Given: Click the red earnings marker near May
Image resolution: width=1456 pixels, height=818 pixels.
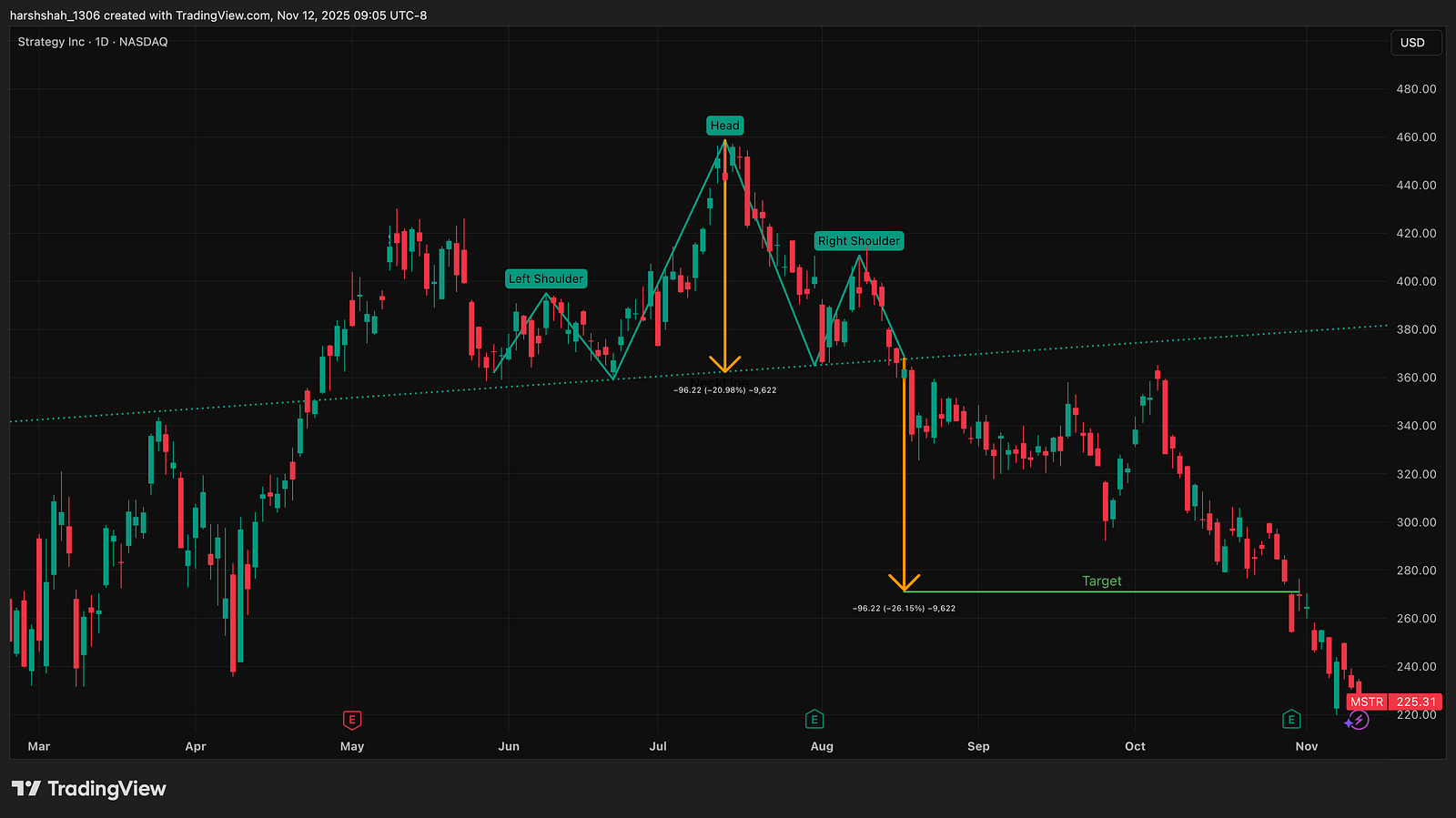Looking at the screenshot, I should (x=352, y=720).
